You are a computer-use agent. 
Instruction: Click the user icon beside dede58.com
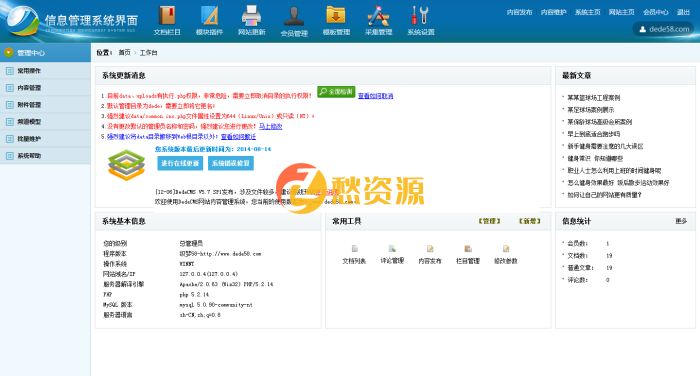[x=642, y=29]
